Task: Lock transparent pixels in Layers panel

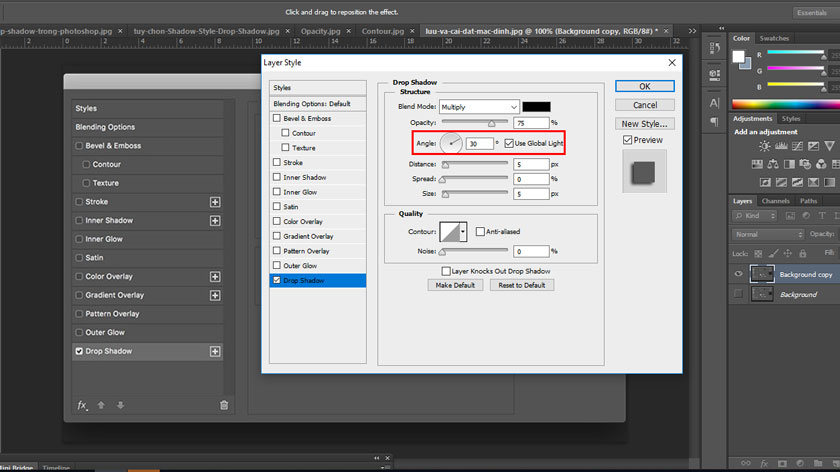Action: click(758, 253)
